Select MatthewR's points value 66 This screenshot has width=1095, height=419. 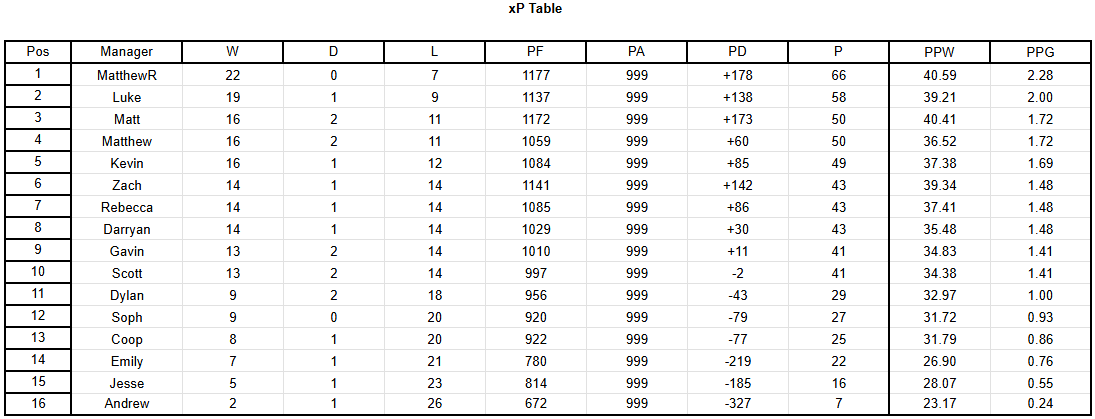tap(839, 75)
